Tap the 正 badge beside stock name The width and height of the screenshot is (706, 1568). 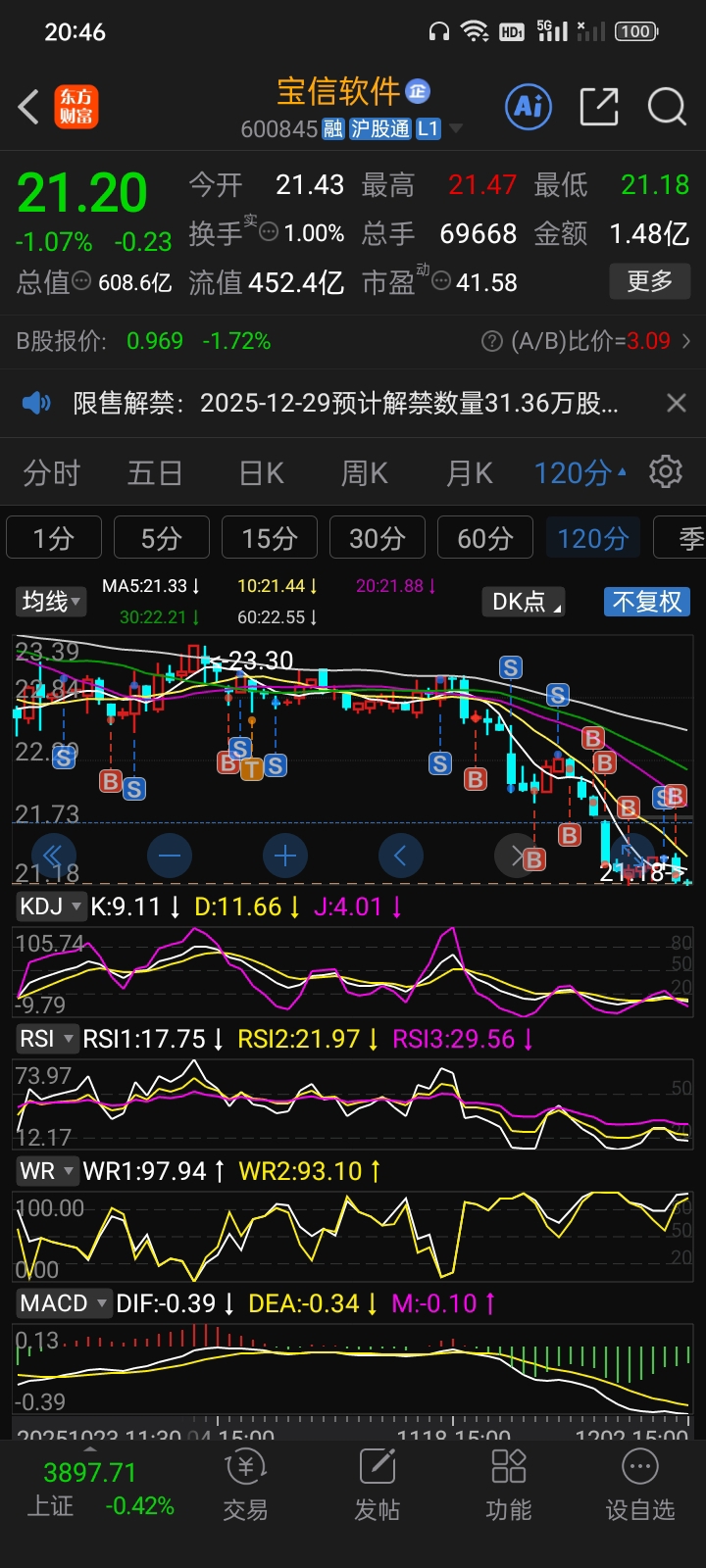[418, 91]
